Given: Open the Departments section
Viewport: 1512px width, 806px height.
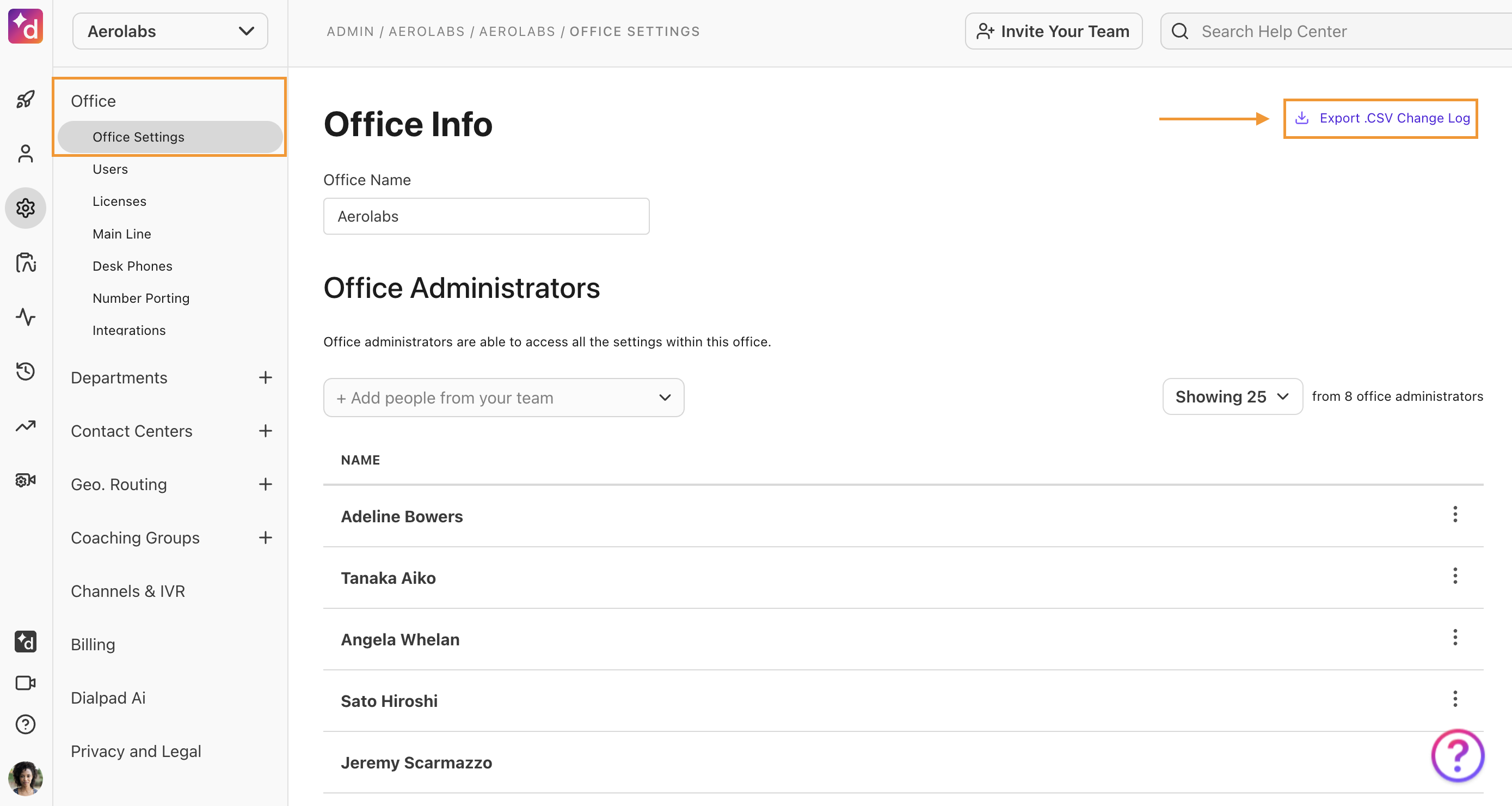Looking at the screenshot, I should (x=119, y=378).
